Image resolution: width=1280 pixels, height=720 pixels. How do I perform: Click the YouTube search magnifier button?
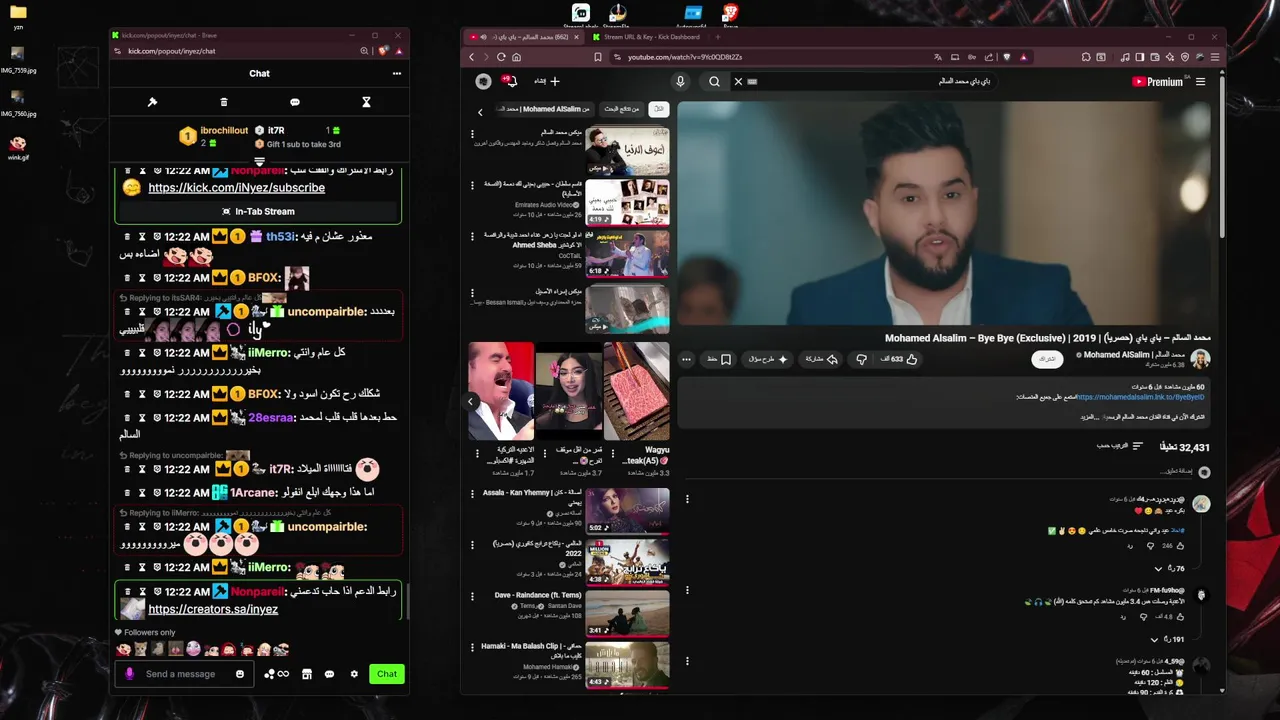pyautogui.click(x=714, y=82)
